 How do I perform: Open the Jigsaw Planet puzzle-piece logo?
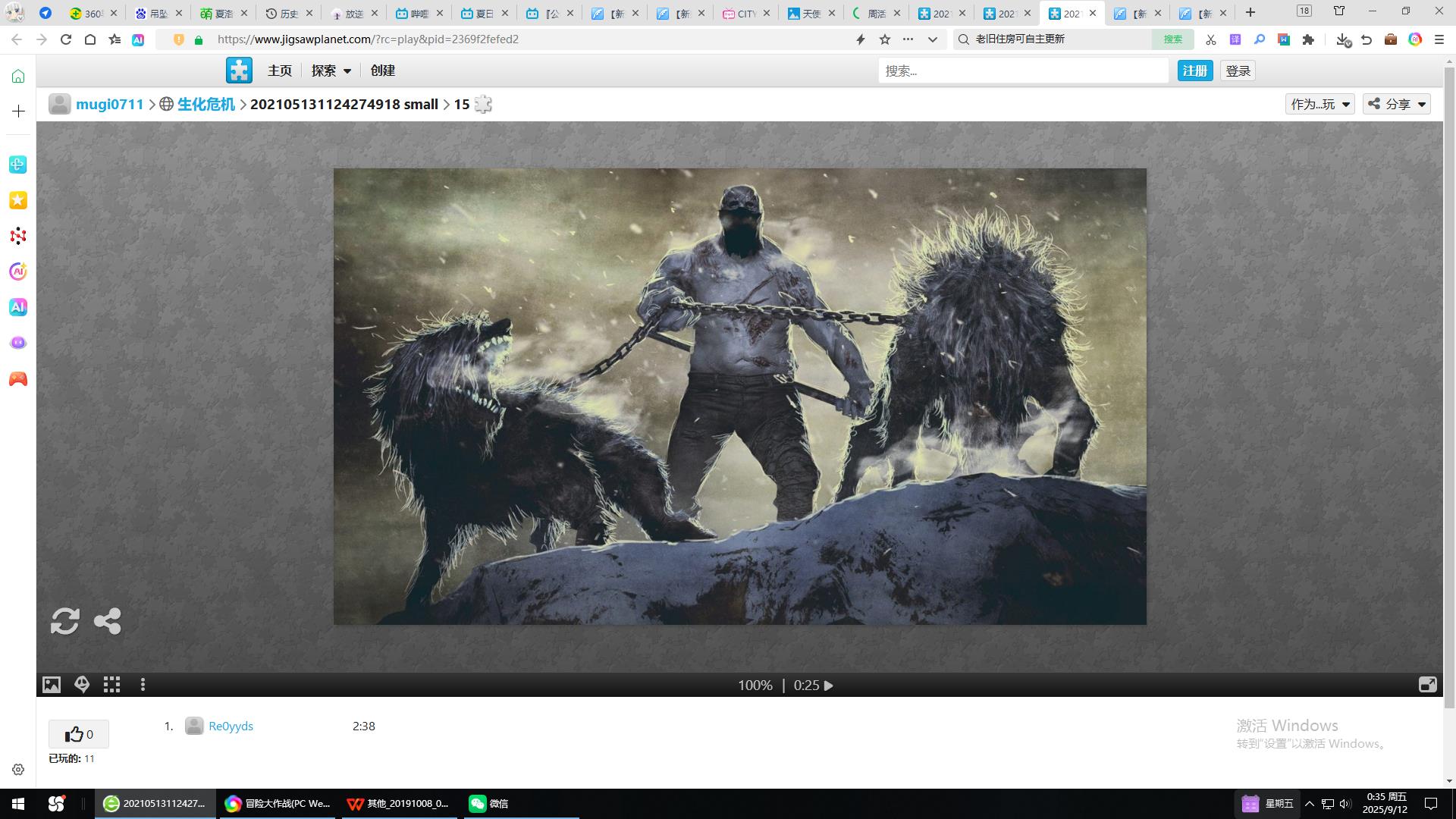239,71
